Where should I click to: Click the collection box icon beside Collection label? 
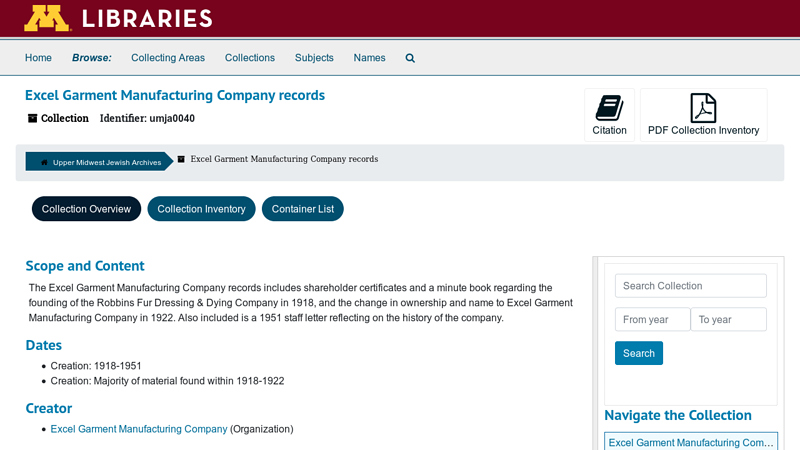(x=32, y=118)
